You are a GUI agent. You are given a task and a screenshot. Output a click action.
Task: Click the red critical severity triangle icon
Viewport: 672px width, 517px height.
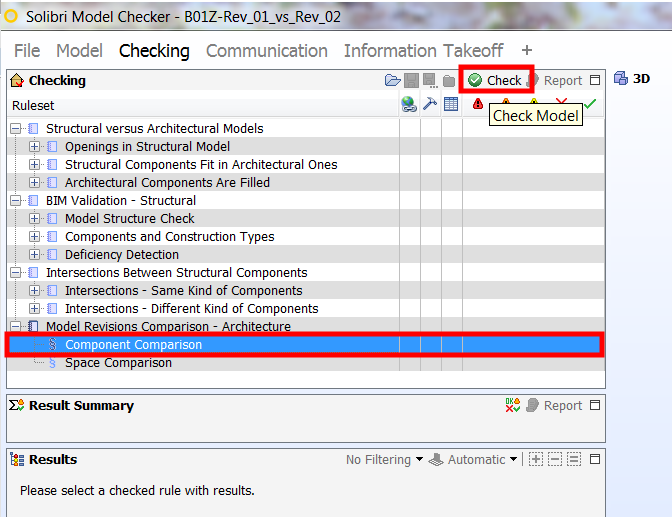tap(478, 104)
